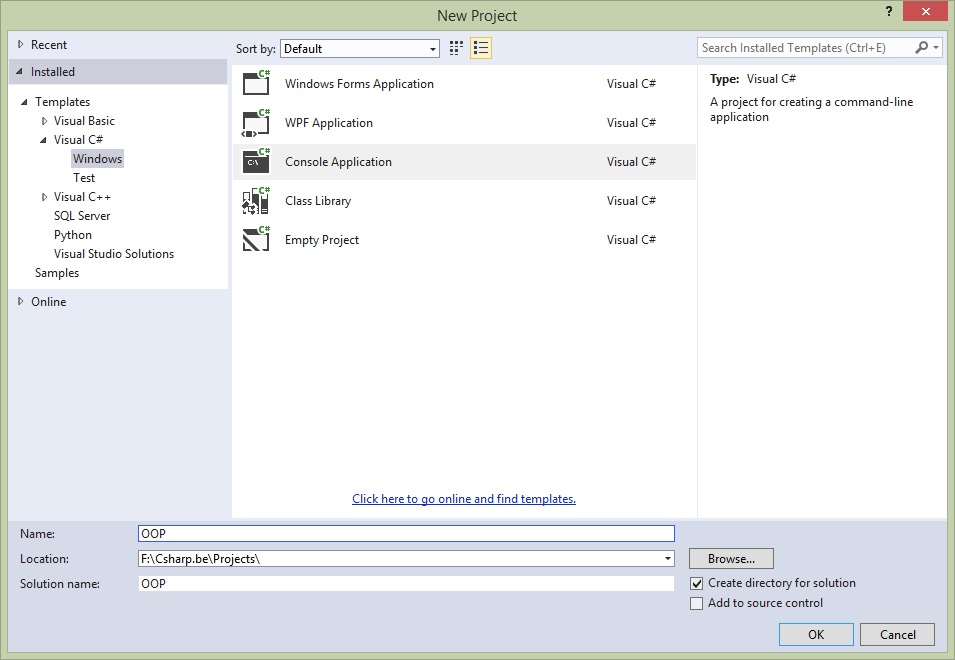
Task: Select the Python template category
Action: pyautogui.click(x=72, y=234)
